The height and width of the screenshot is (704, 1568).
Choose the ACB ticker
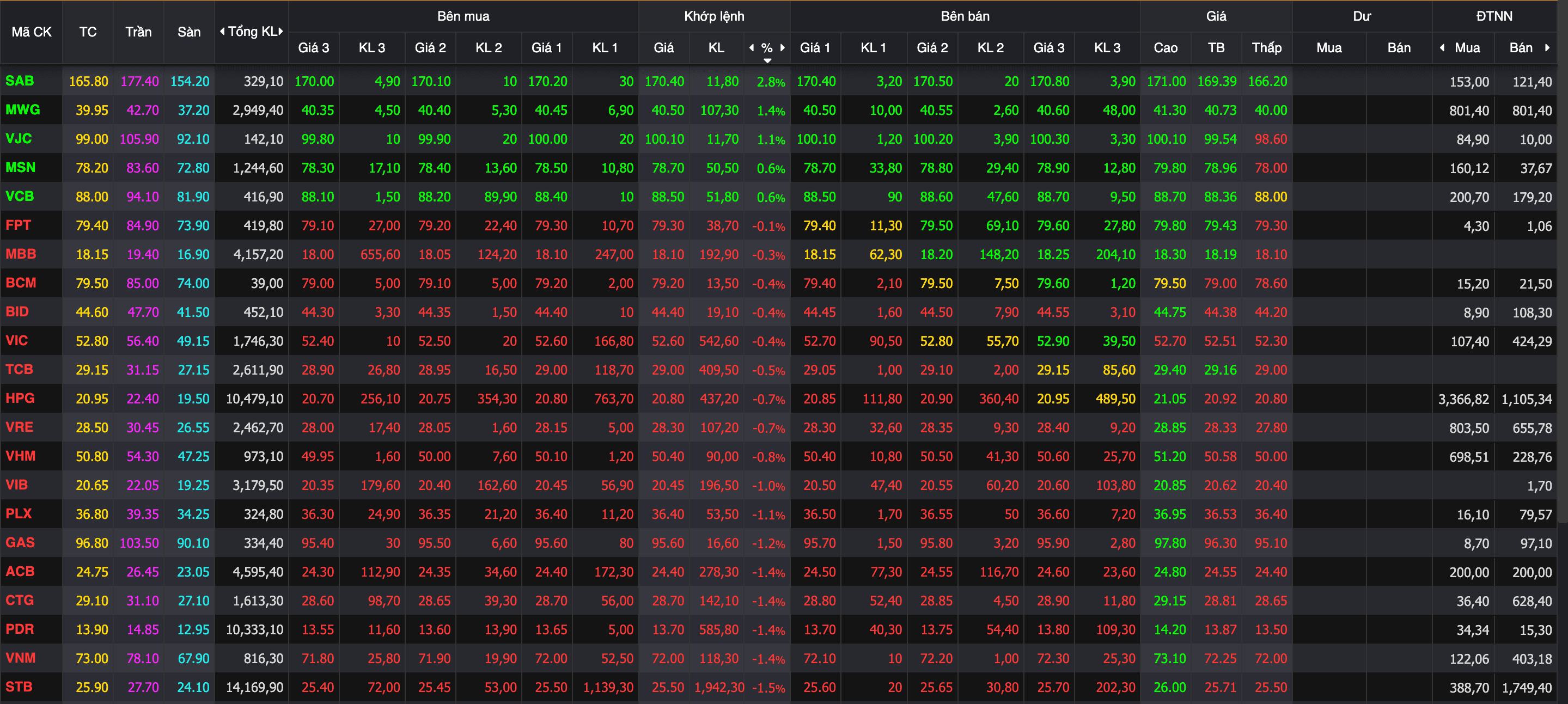pyautogui.click(x=20, y=571)
